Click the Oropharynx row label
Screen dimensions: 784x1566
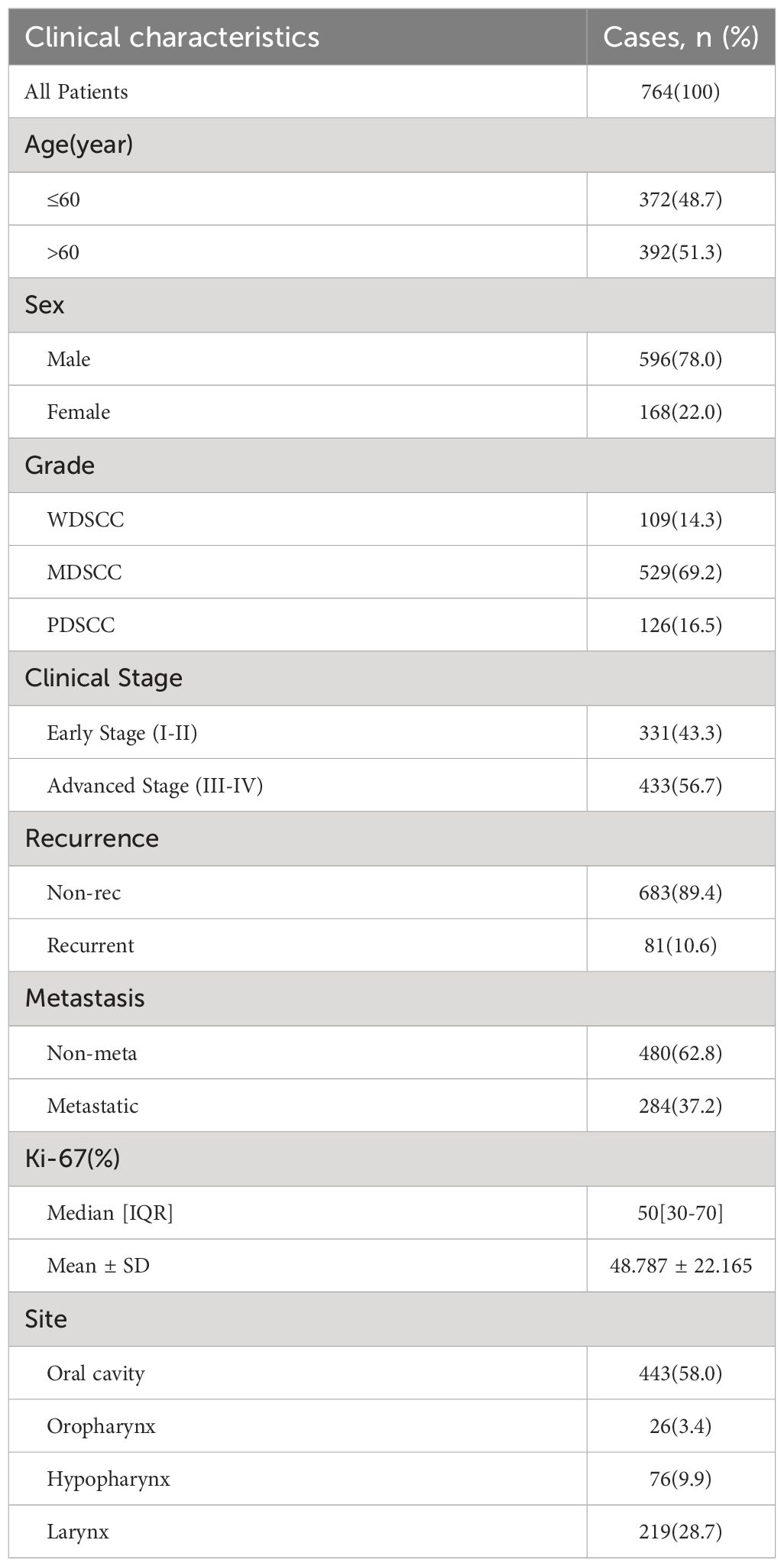[x=101, y=1426]
